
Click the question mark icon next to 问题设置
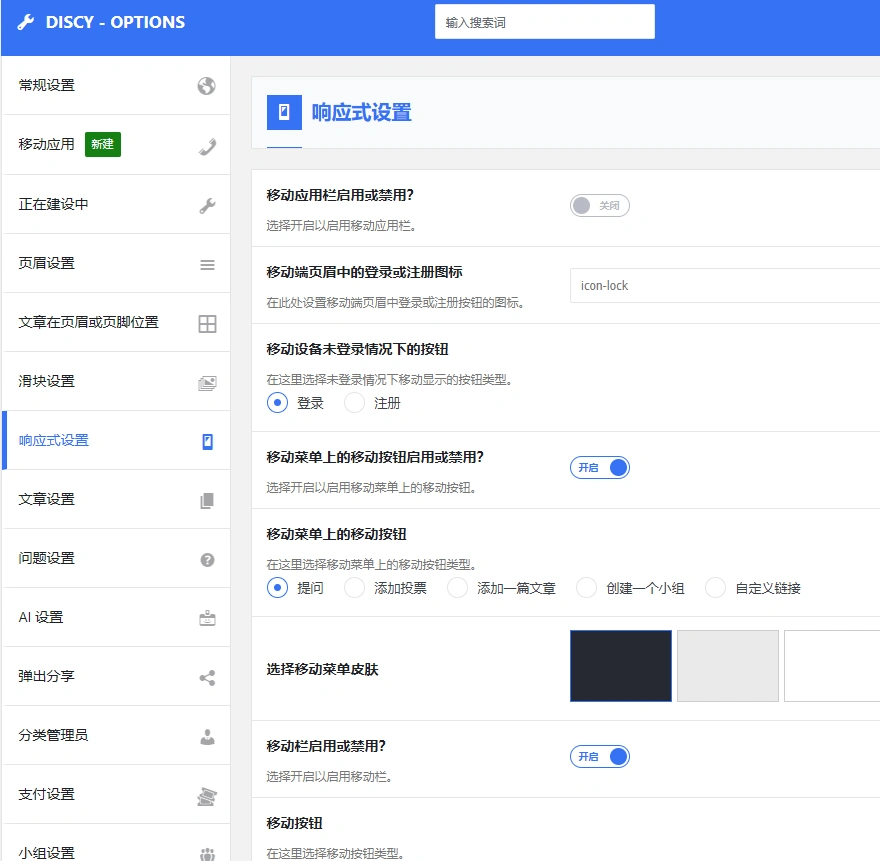(x=207, y=558)
